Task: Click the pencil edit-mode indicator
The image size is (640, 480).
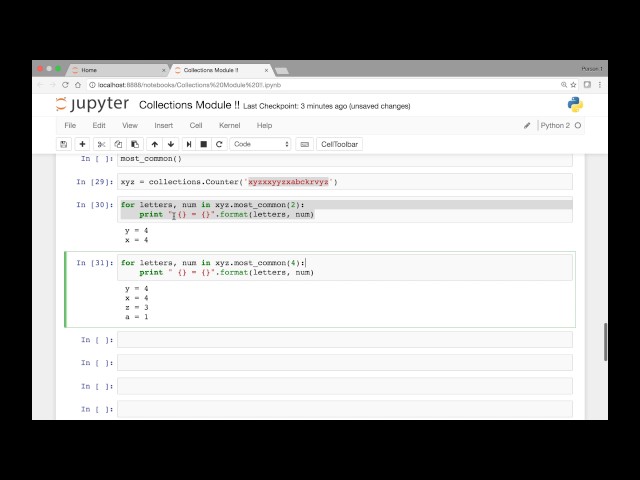Action: [x=527, y=125]
